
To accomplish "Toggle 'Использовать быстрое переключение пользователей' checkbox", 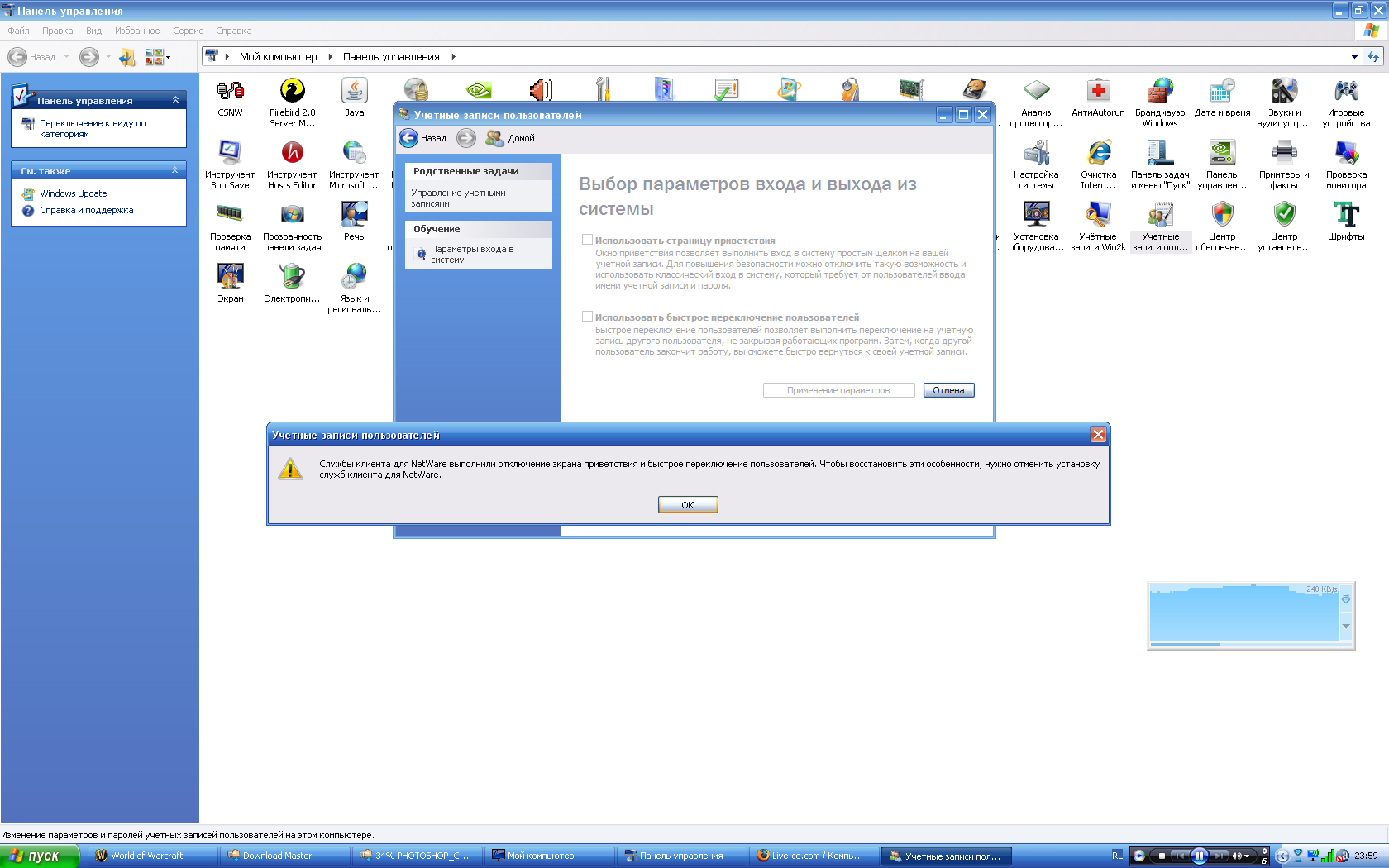I will (x=587, y=317).
